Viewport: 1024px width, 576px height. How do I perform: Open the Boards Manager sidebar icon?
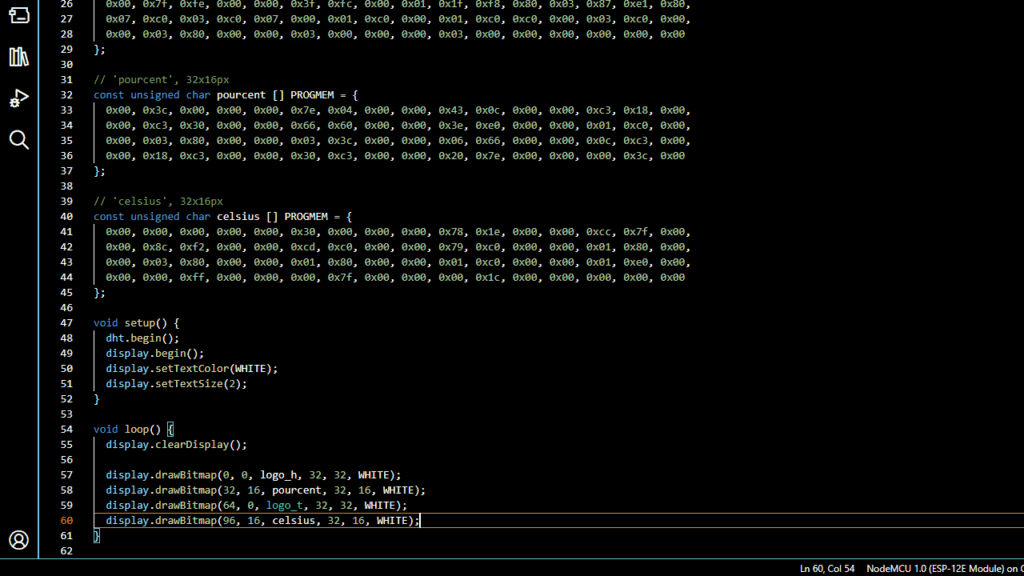pos(19,15)
